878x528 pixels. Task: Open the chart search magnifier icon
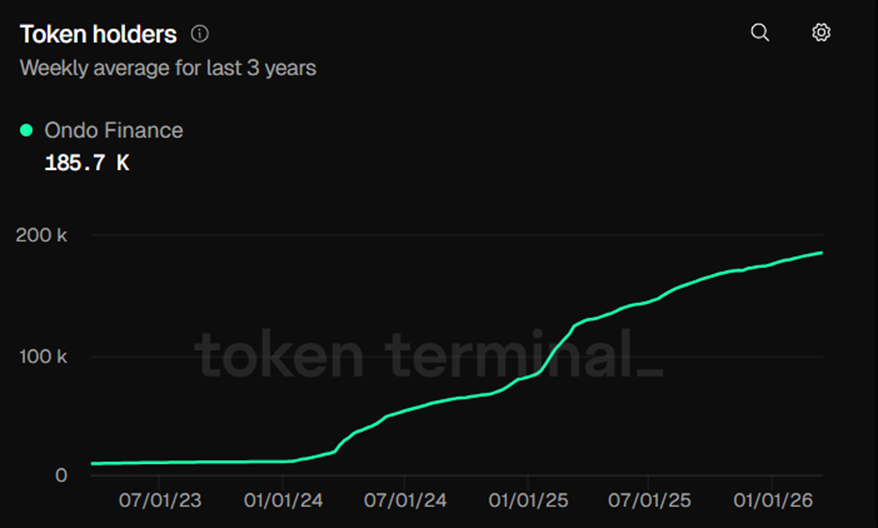pos(760,33)
